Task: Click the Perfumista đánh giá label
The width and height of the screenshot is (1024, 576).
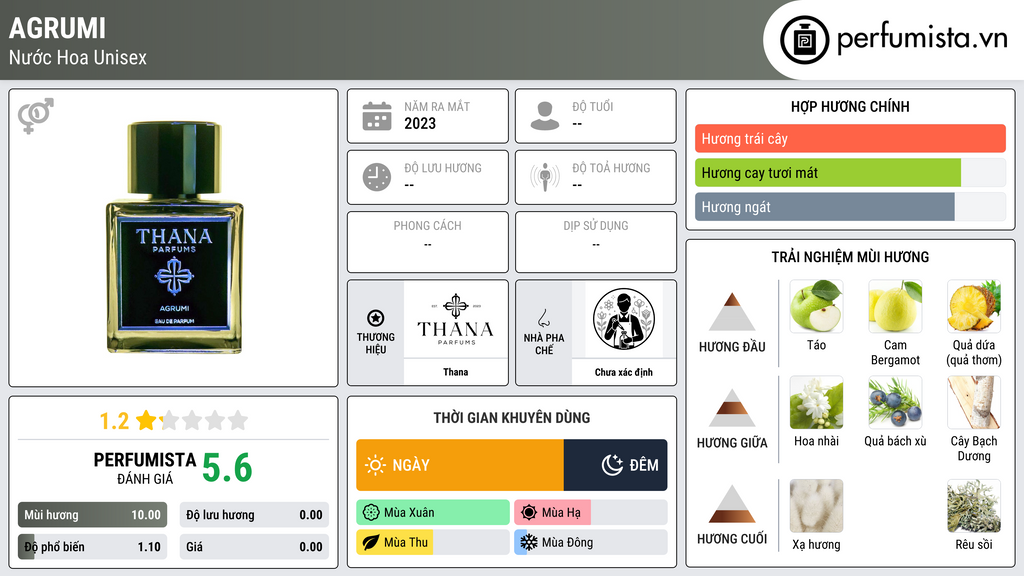Action: tap(145, 468)
